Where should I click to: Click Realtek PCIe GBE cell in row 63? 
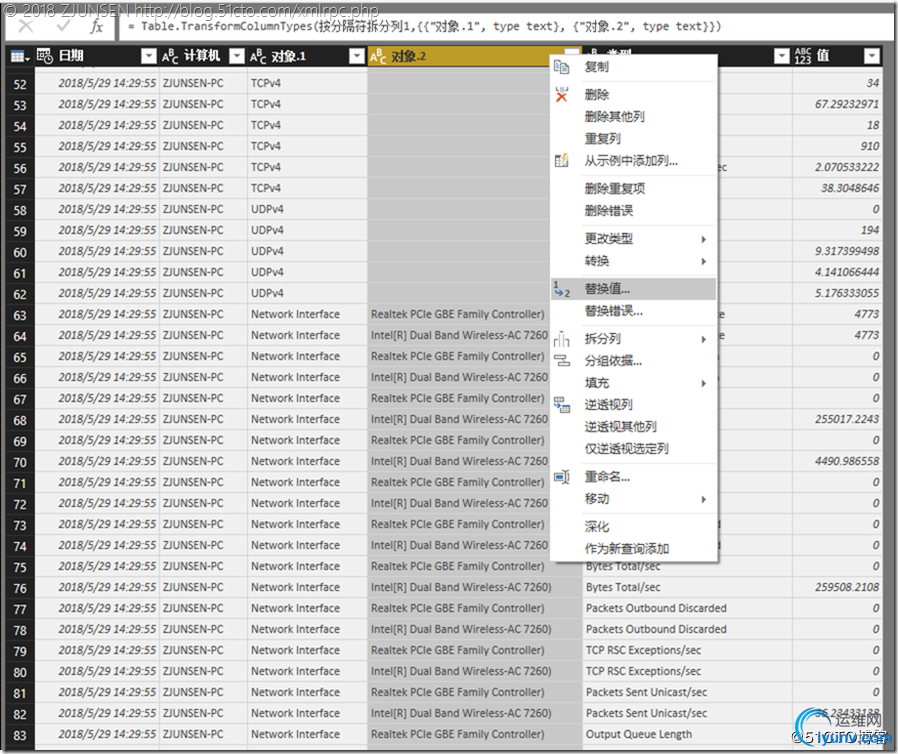point(458,314)
